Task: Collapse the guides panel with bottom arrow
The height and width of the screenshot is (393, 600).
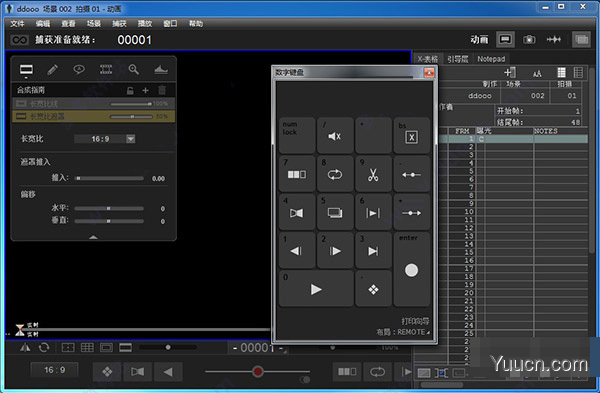Action: point(93,237)
